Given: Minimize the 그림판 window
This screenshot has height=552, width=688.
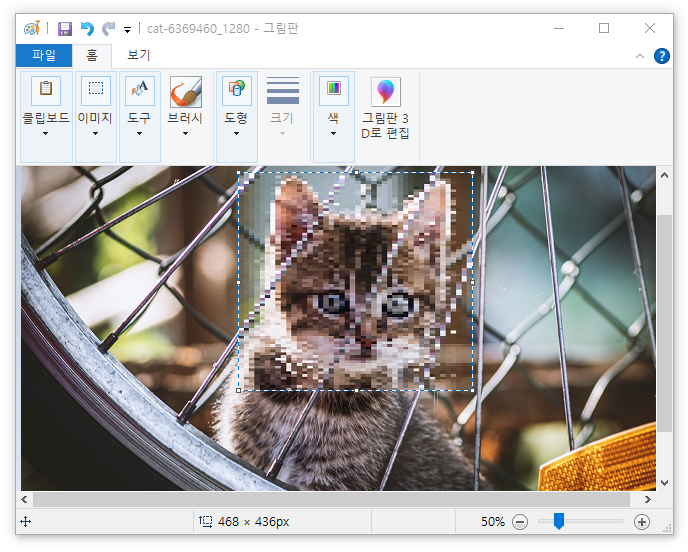Looking at the screenshot, I should click(x=559, y=29).
